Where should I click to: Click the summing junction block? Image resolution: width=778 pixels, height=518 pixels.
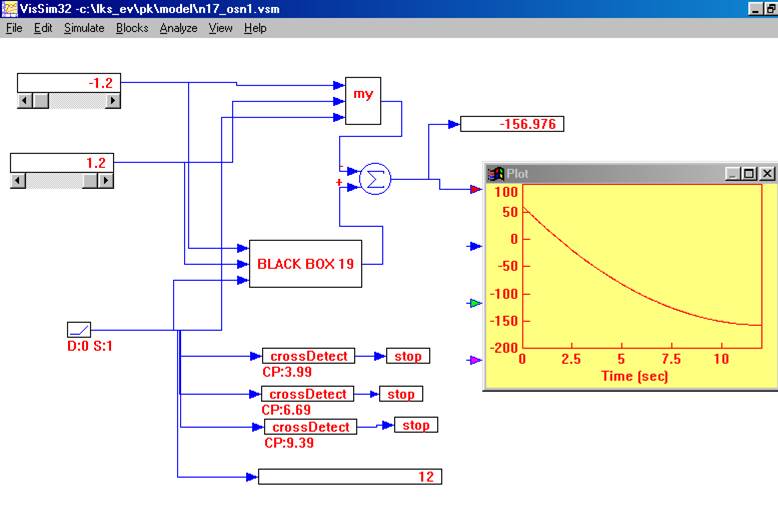tap(375, 179)
